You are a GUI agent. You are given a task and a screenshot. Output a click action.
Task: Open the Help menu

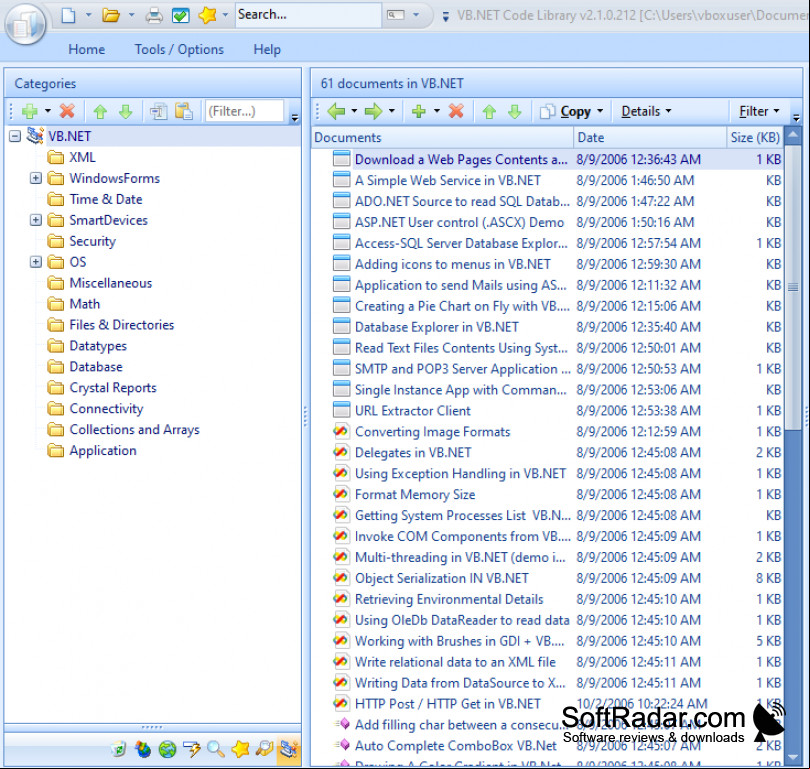267,50
